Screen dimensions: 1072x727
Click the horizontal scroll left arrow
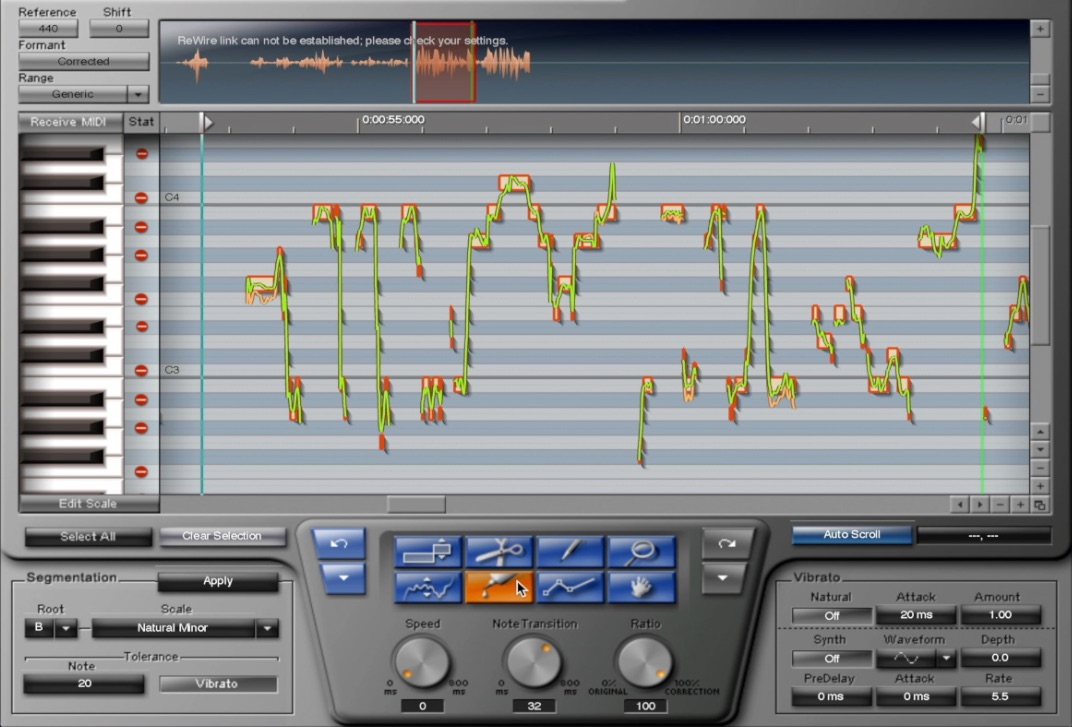[x=960, y=505]
